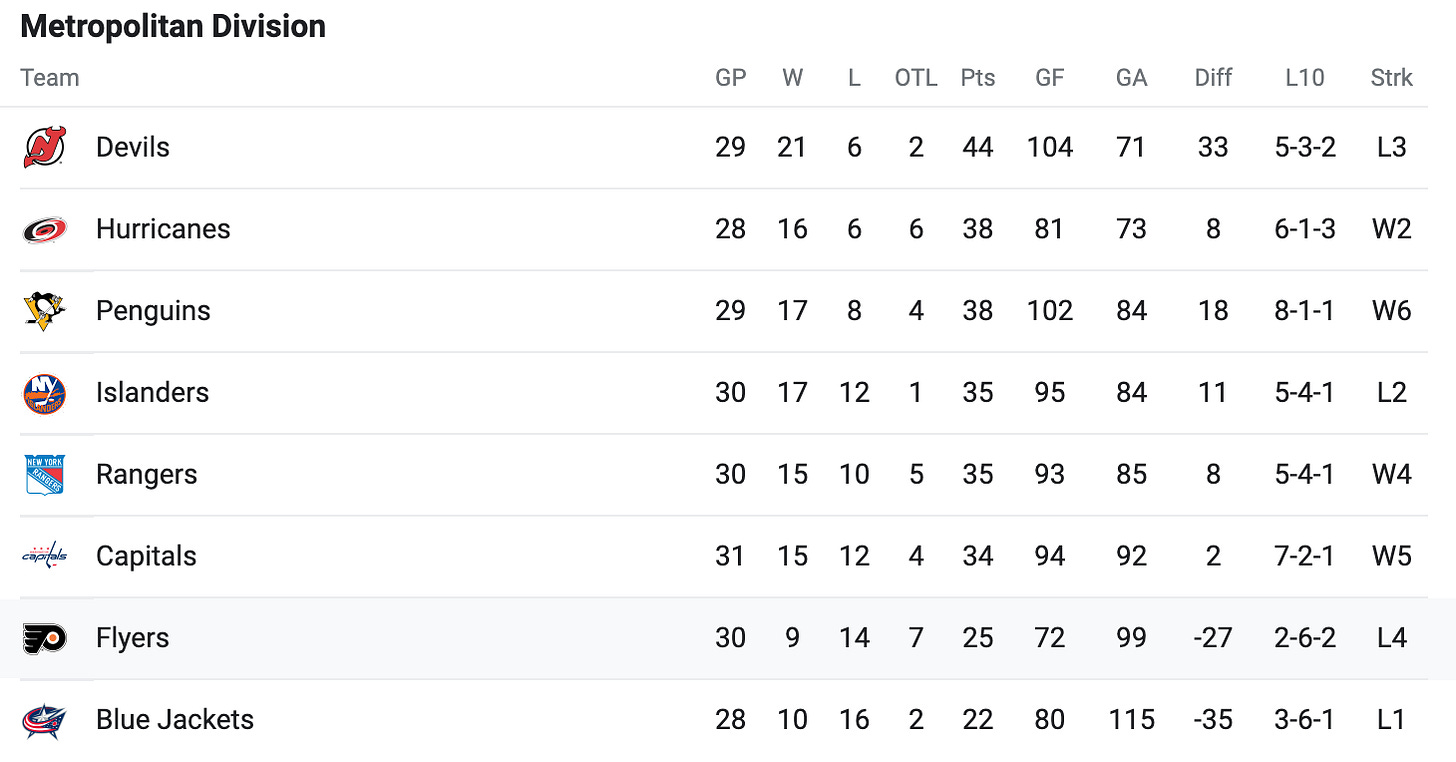Click the Carolina Hurricanes logo
The width and height of the screenshot is (1456, 762).
click(45, 229)
